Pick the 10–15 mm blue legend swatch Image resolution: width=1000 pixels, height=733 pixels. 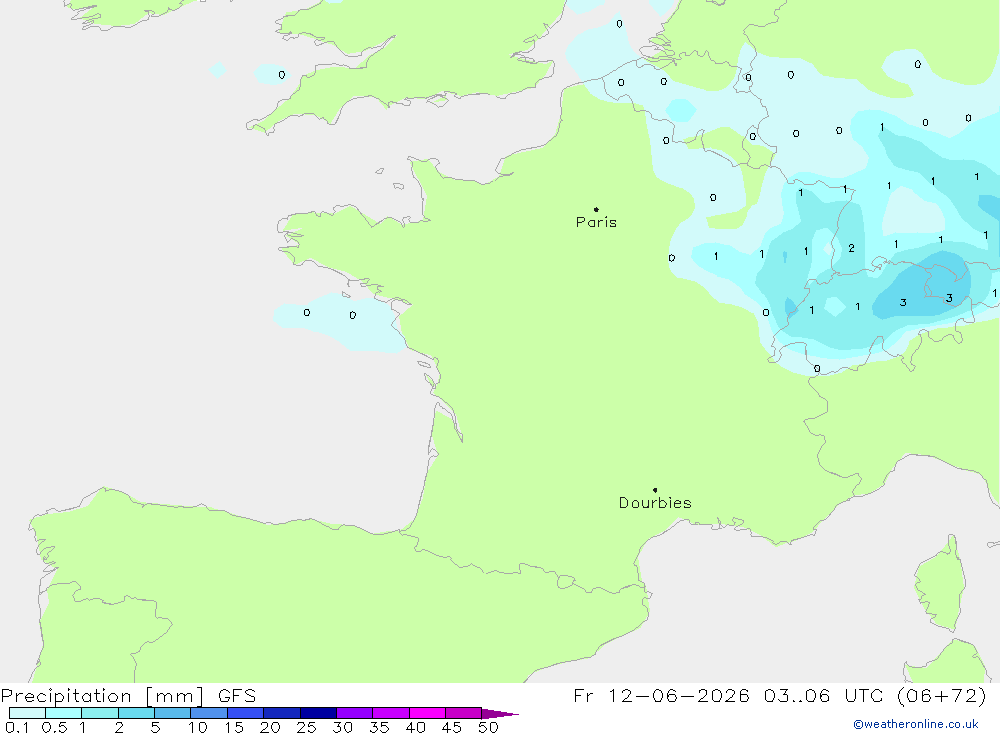pyautogui.click(x=209, y=713)
